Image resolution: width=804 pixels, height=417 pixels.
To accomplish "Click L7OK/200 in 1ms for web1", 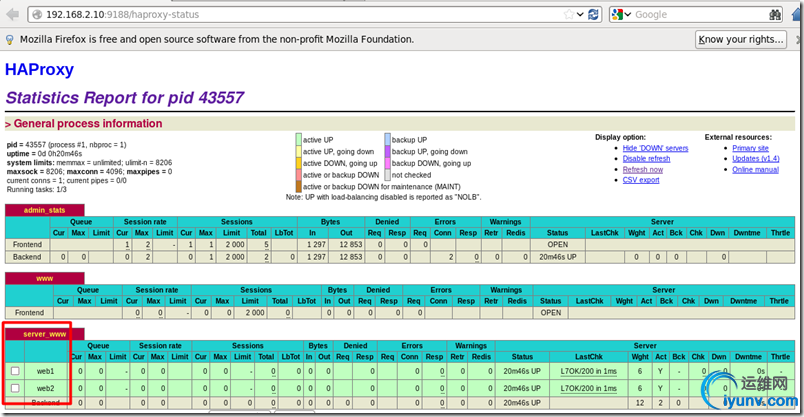I will (x=589, y=371).
